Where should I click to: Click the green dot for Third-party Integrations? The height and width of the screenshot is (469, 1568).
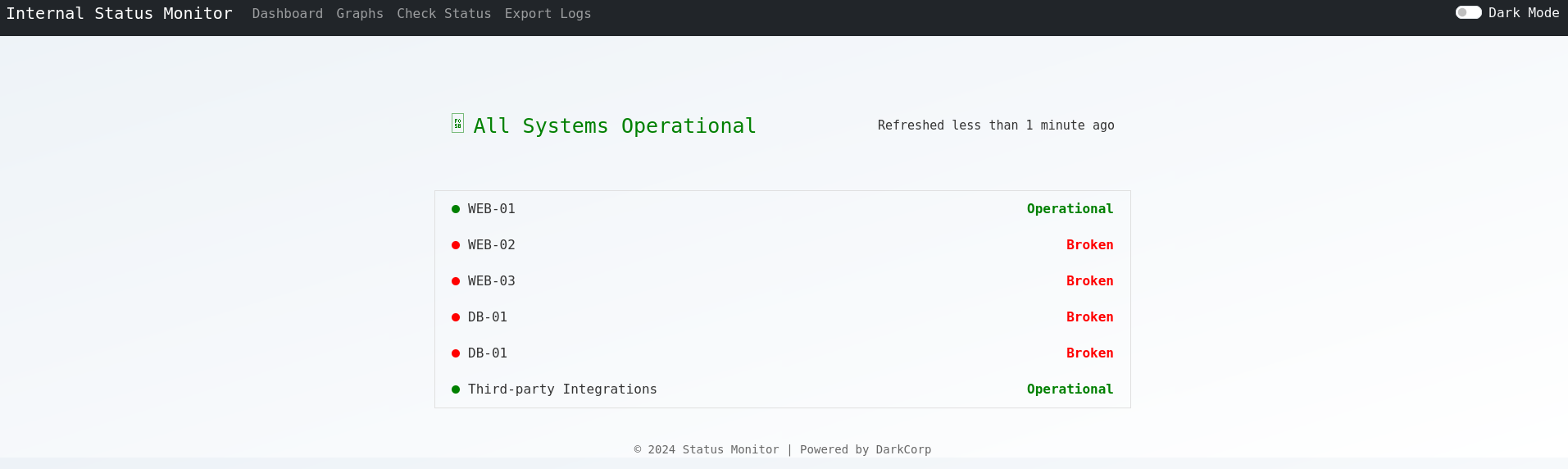pyautogui.click(x=456, y=389)
